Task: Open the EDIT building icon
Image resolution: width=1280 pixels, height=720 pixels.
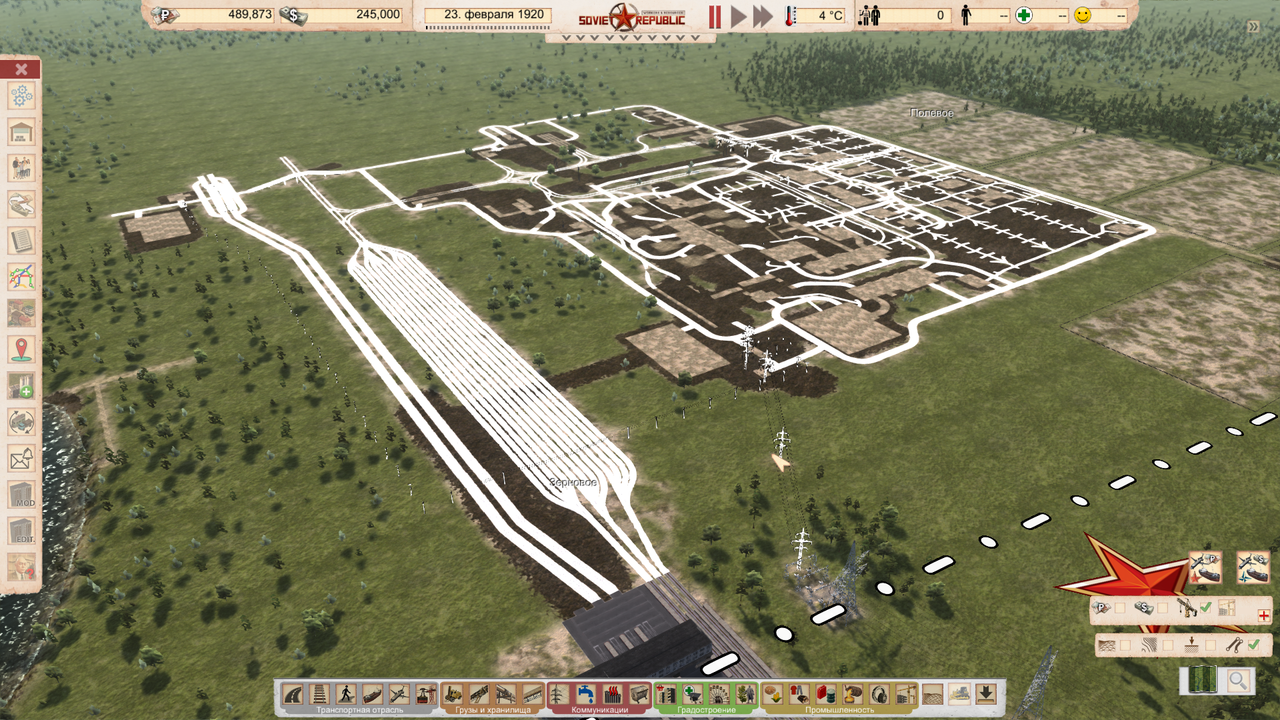Action: click(21, 531)
